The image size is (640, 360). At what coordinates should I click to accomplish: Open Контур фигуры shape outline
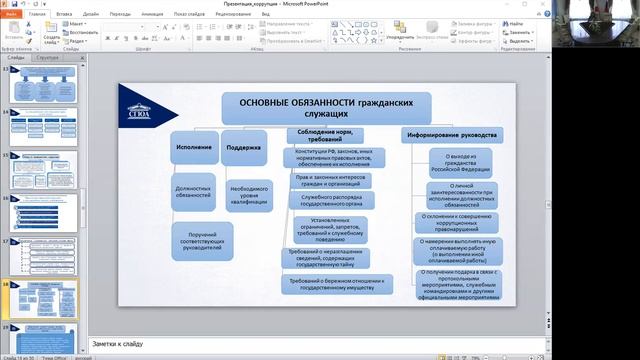coord(473,33)
